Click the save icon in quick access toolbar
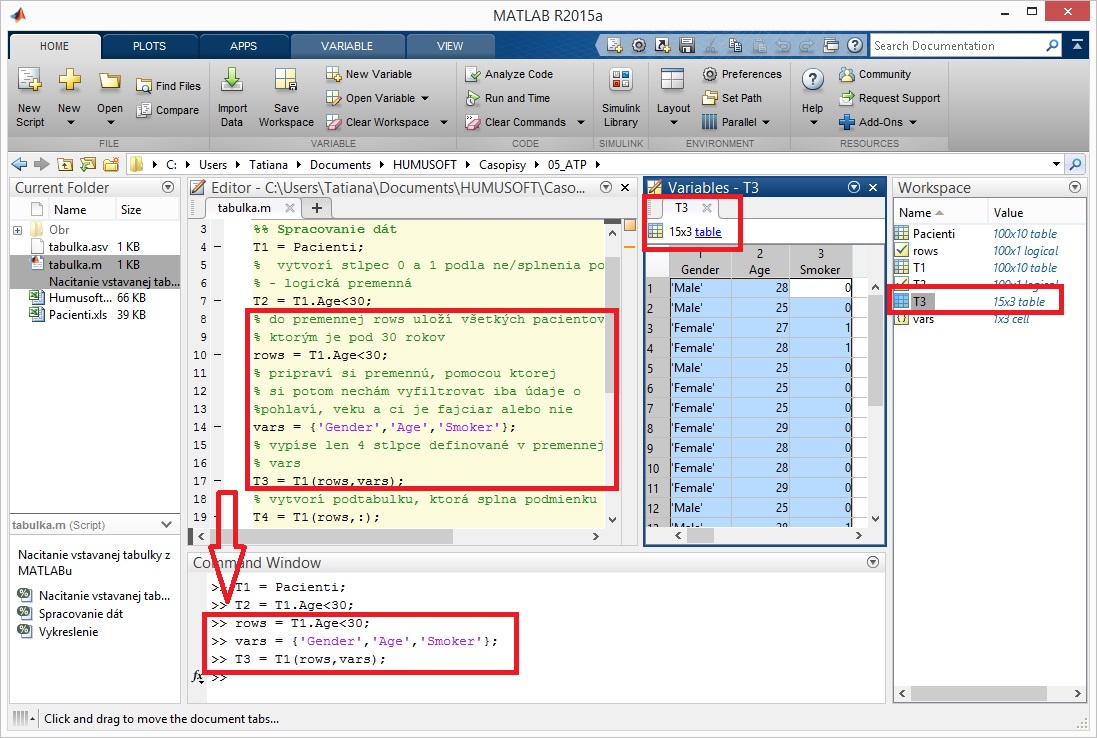 coord(687,45)
